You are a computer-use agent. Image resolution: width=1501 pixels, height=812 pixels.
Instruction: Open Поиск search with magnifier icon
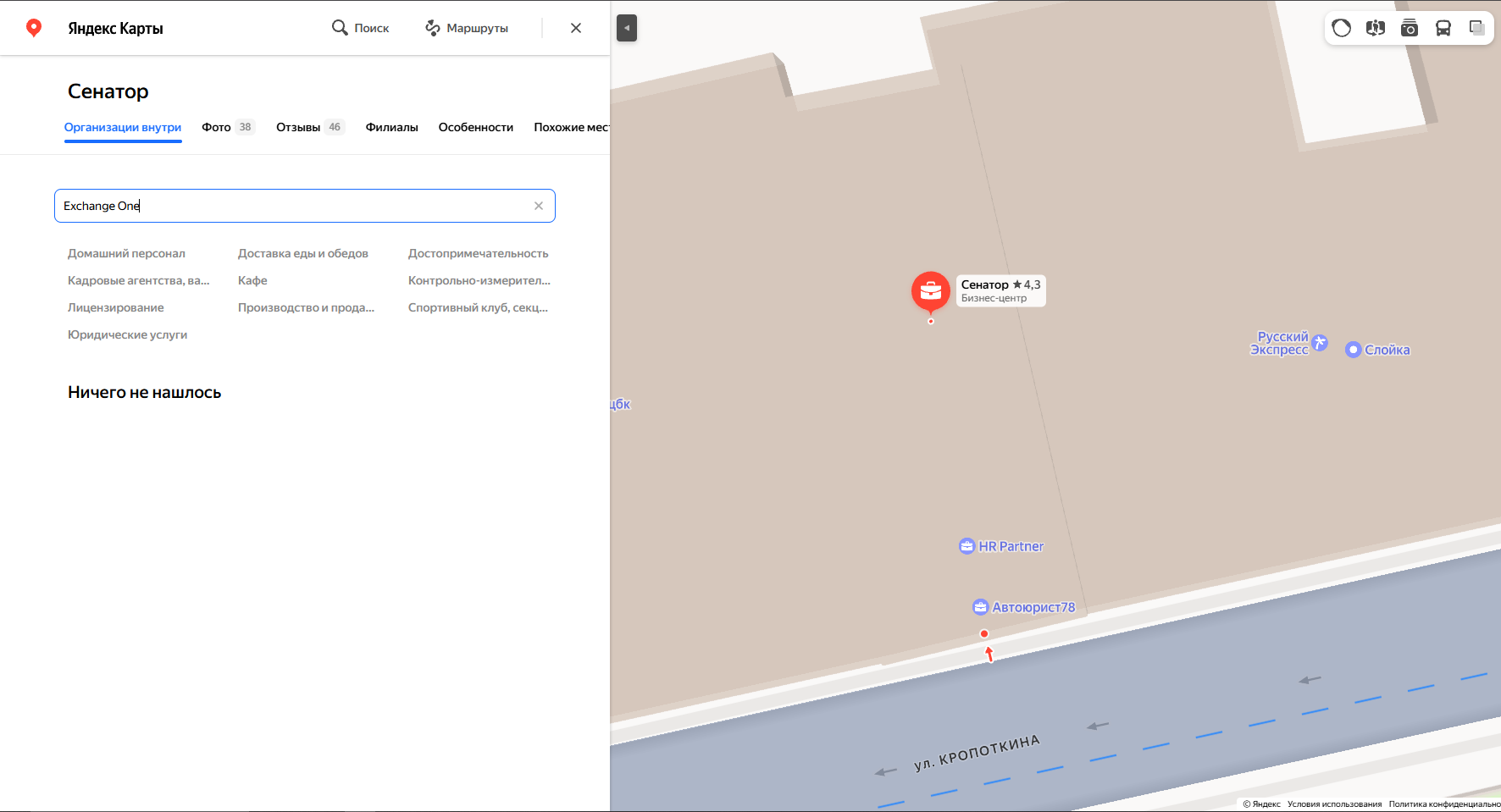(x=360, y=28)
